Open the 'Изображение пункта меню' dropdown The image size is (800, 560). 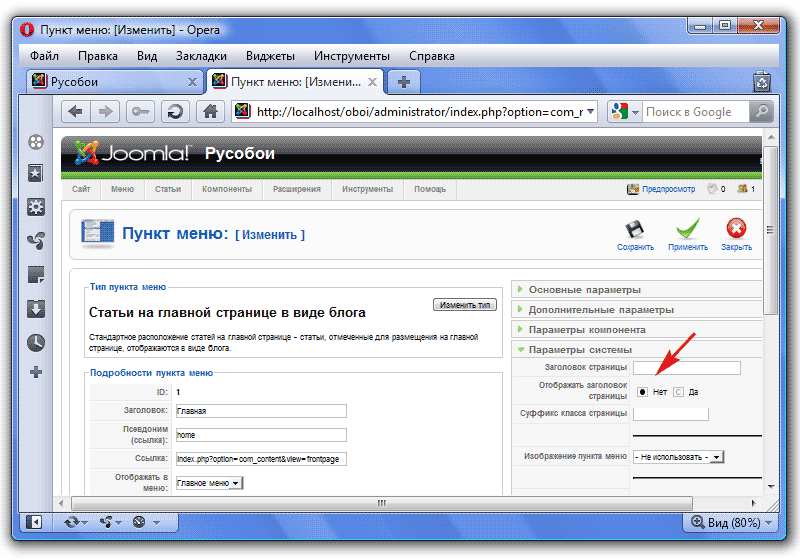point(679,457)
